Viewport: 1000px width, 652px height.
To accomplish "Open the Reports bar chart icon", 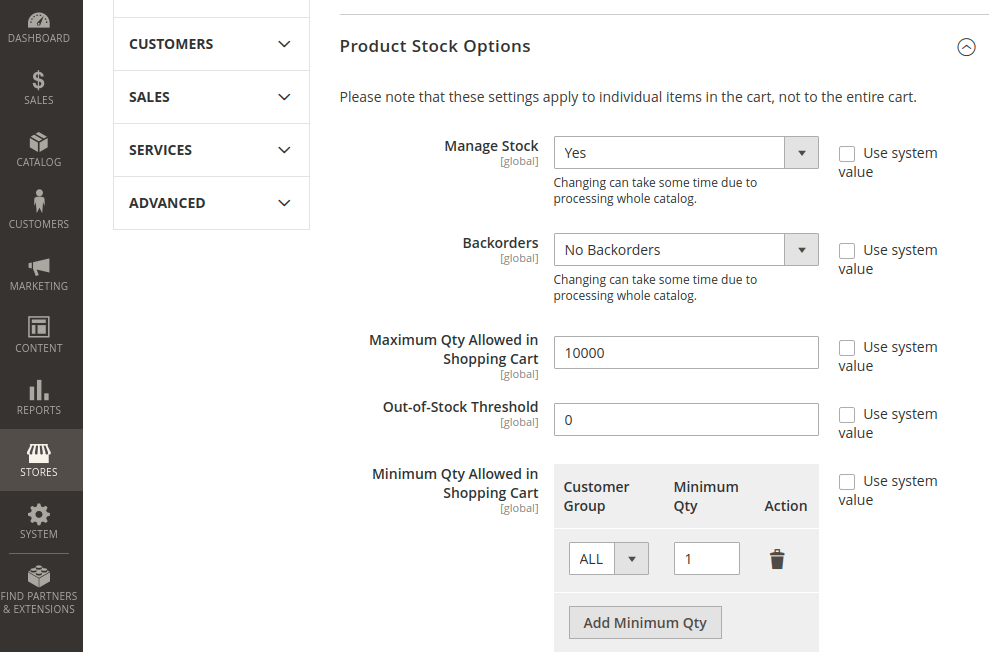I will click(x=39, y=390).
